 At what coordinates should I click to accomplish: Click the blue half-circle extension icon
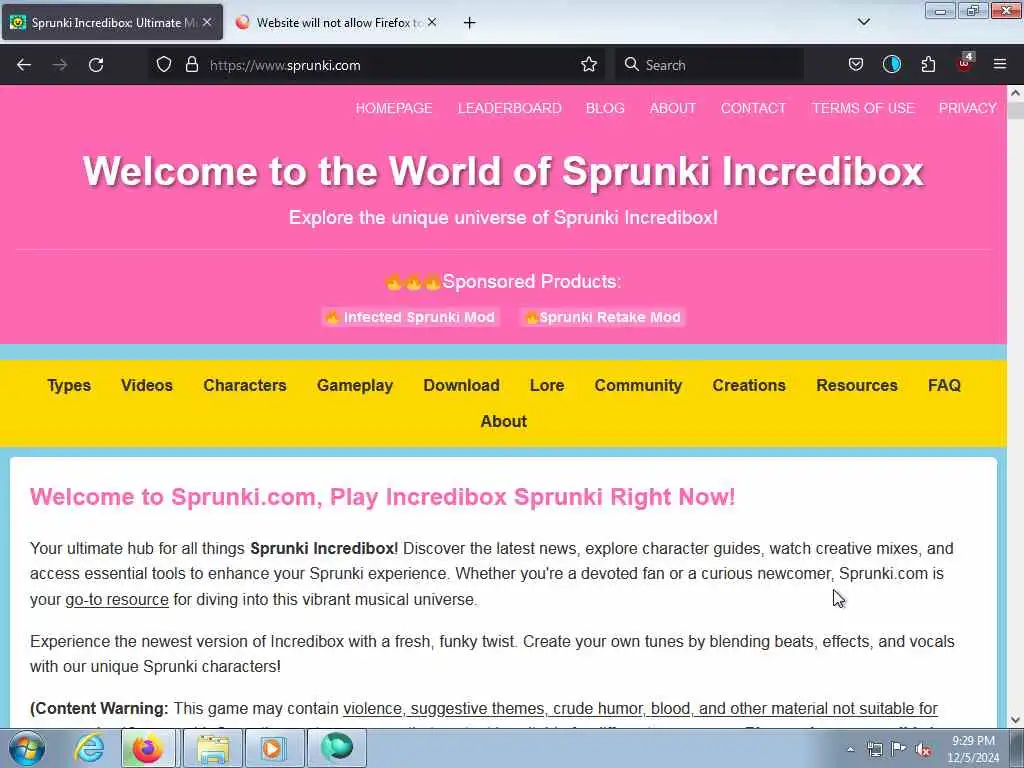[892, 65]
